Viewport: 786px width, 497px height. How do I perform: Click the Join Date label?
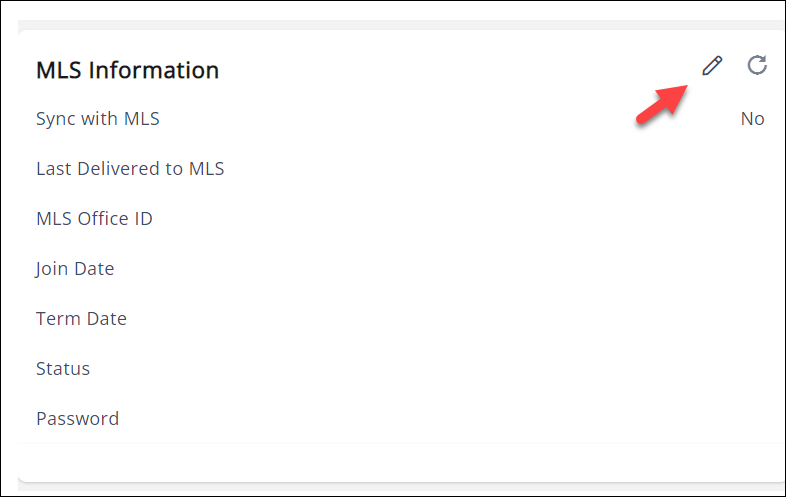pyautogui.click(x=75, y=269)
